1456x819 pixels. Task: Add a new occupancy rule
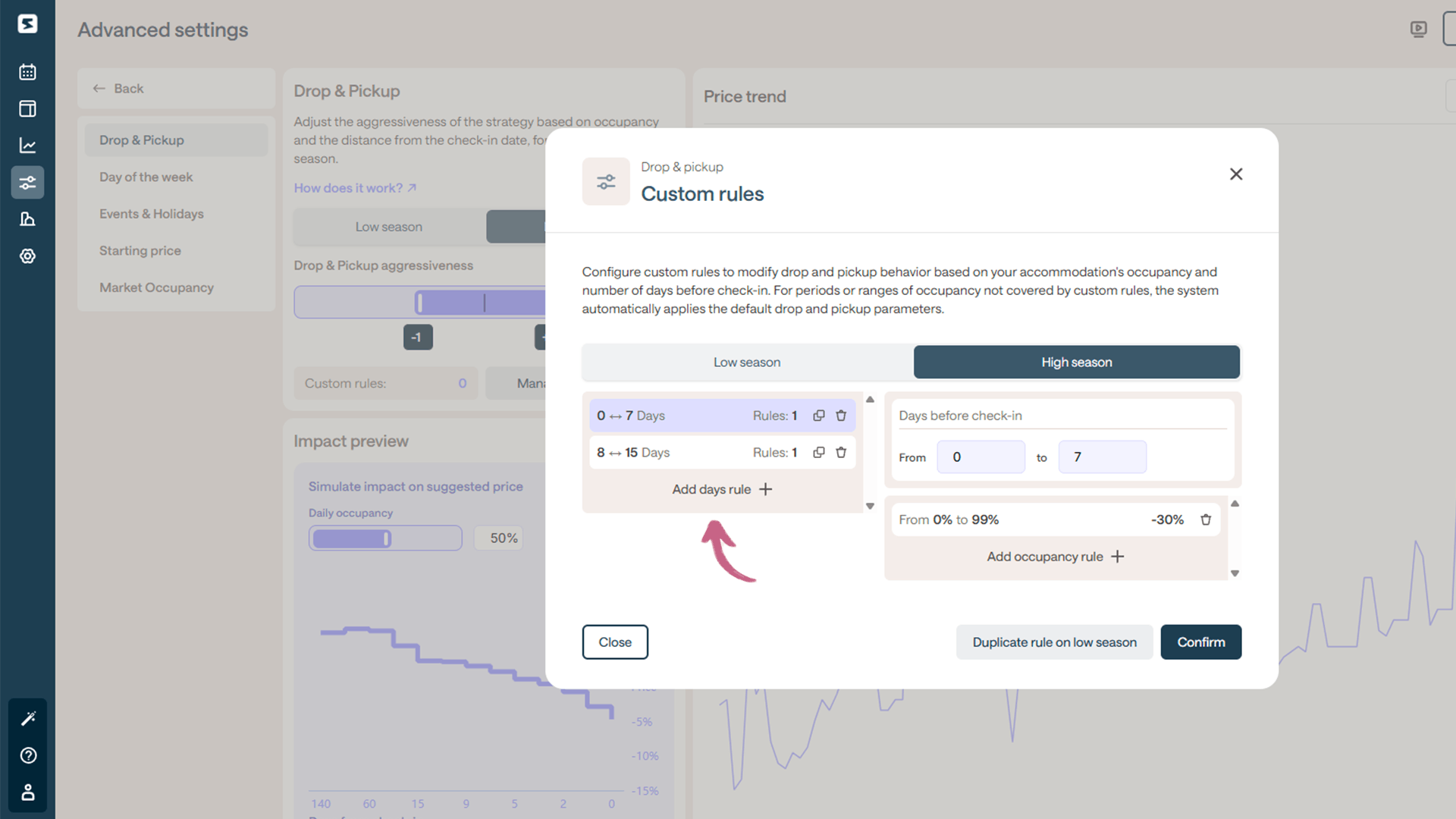point(1056,557)
